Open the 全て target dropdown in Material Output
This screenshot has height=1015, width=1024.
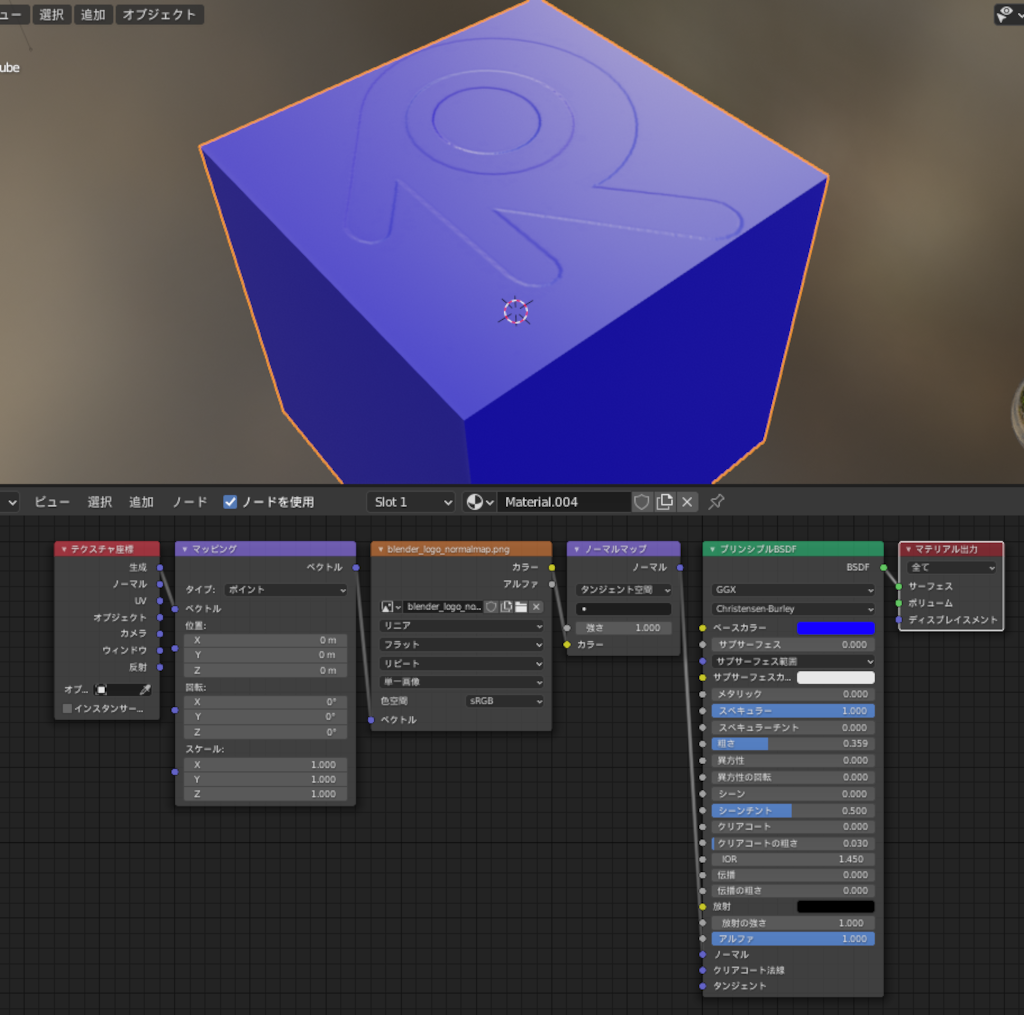(952, 567)
